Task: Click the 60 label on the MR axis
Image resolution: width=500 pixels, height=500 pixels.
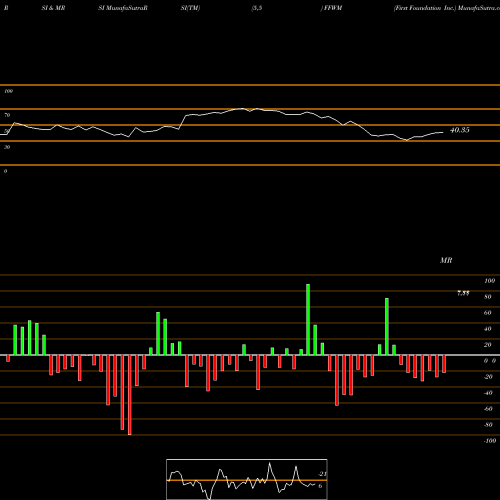Action: click(488, 313)
